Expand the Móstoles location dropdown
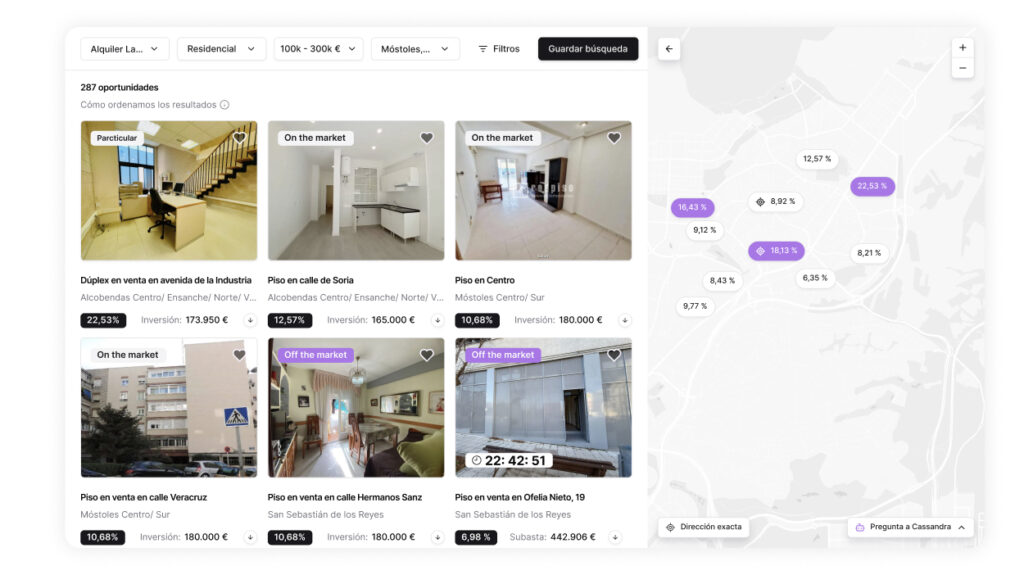The height and width of the screenshot is (575, 1024). (x=415, y=48)
